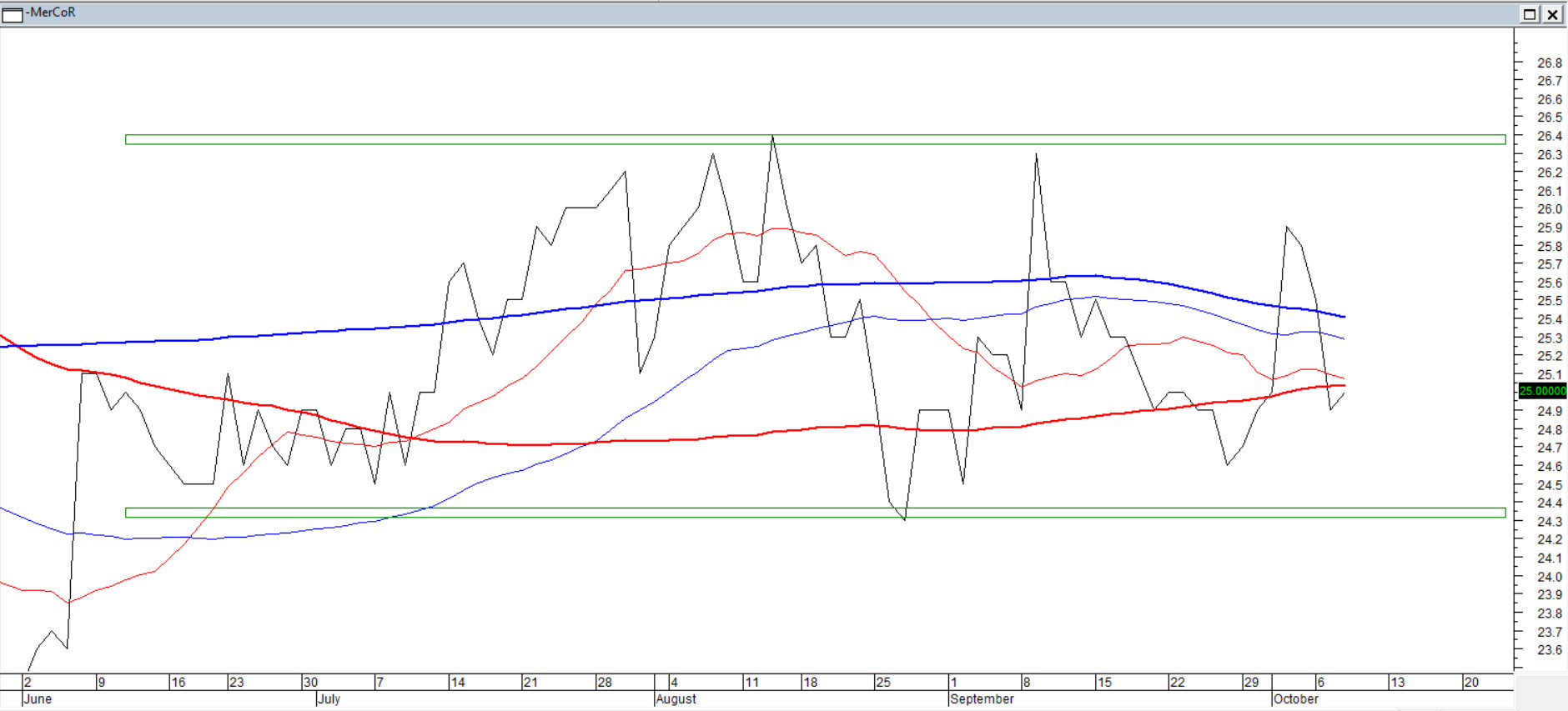Click the 26.8 price axis label

[1549, 63]
